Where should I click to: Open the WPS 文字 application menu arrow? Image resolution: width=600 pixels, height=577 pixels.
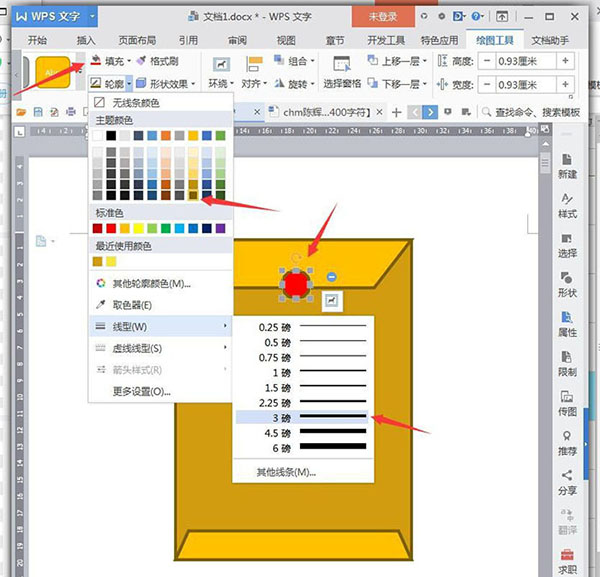click(92, 16)
